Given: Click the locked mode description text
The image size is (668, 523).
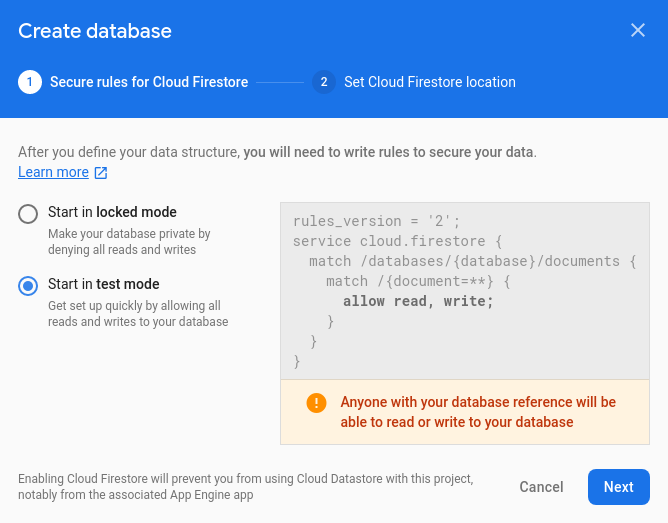Looking at the screenshot, I should pos(128,241).
